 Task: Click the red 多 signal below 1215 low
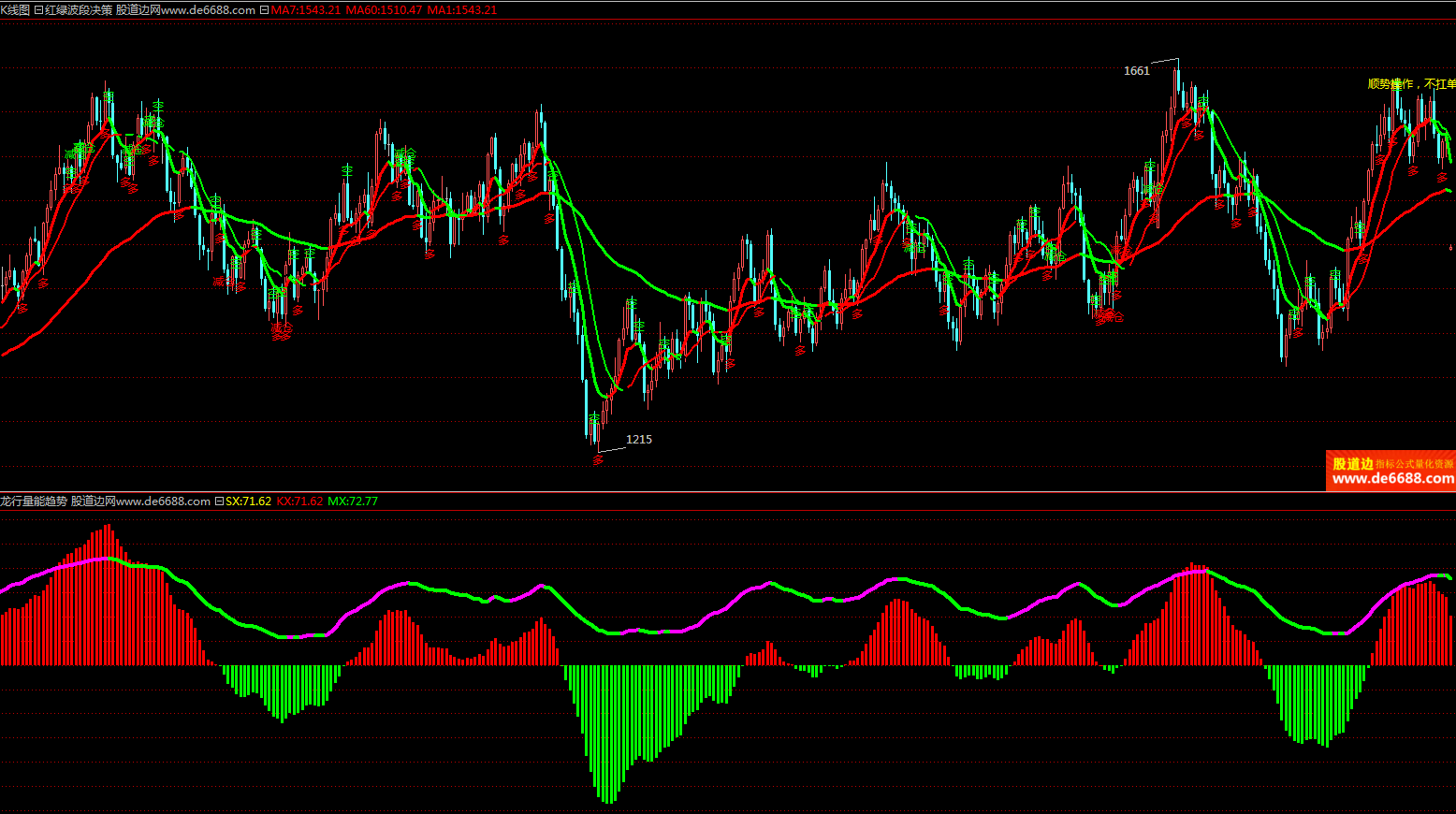[x=598, y=459]
